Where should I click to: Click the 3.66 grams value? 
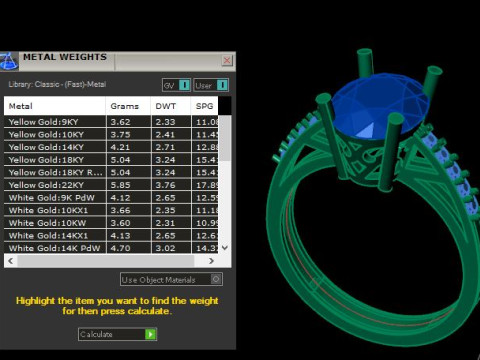pyautogui.click(x=120, y=211)
